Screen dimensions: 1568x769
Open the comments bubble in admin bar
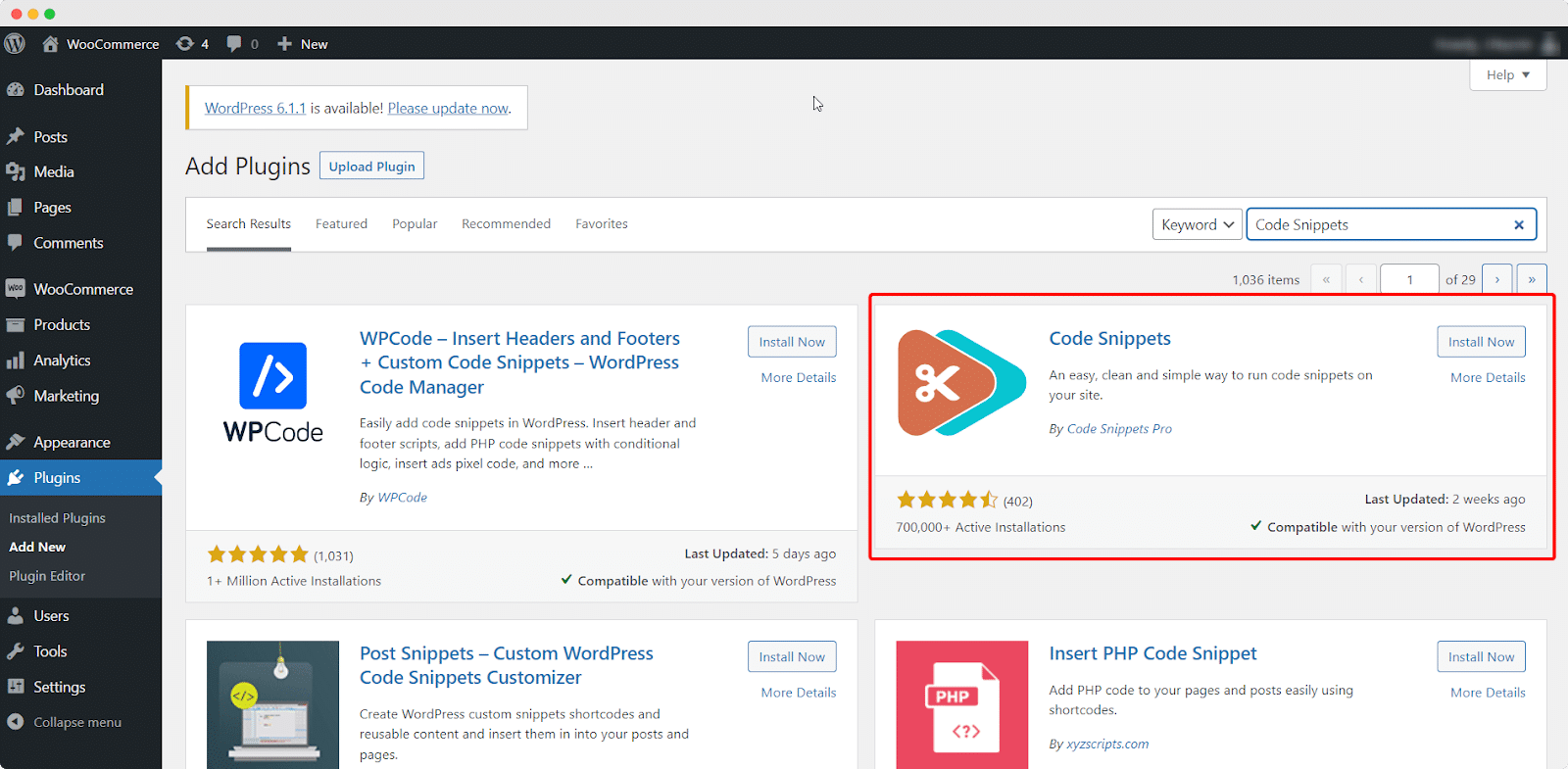pyautogui.click(x=234, y=43)
